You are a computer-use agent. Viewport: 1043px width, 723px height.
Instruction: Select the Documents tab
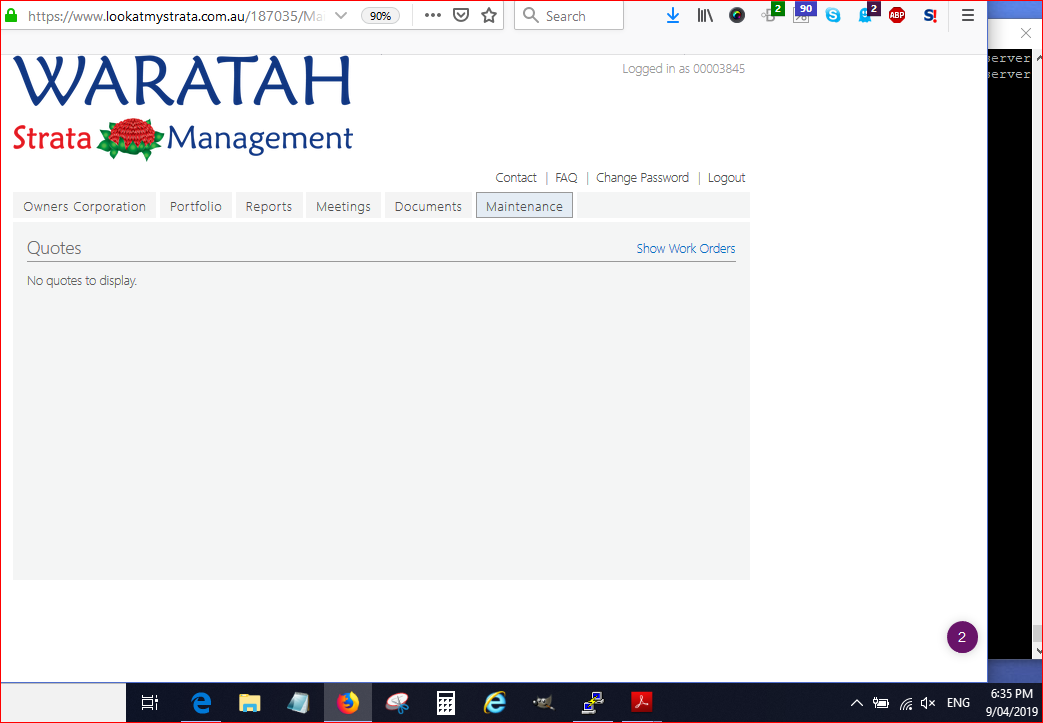pyautogui.click(x=428, y=206)
